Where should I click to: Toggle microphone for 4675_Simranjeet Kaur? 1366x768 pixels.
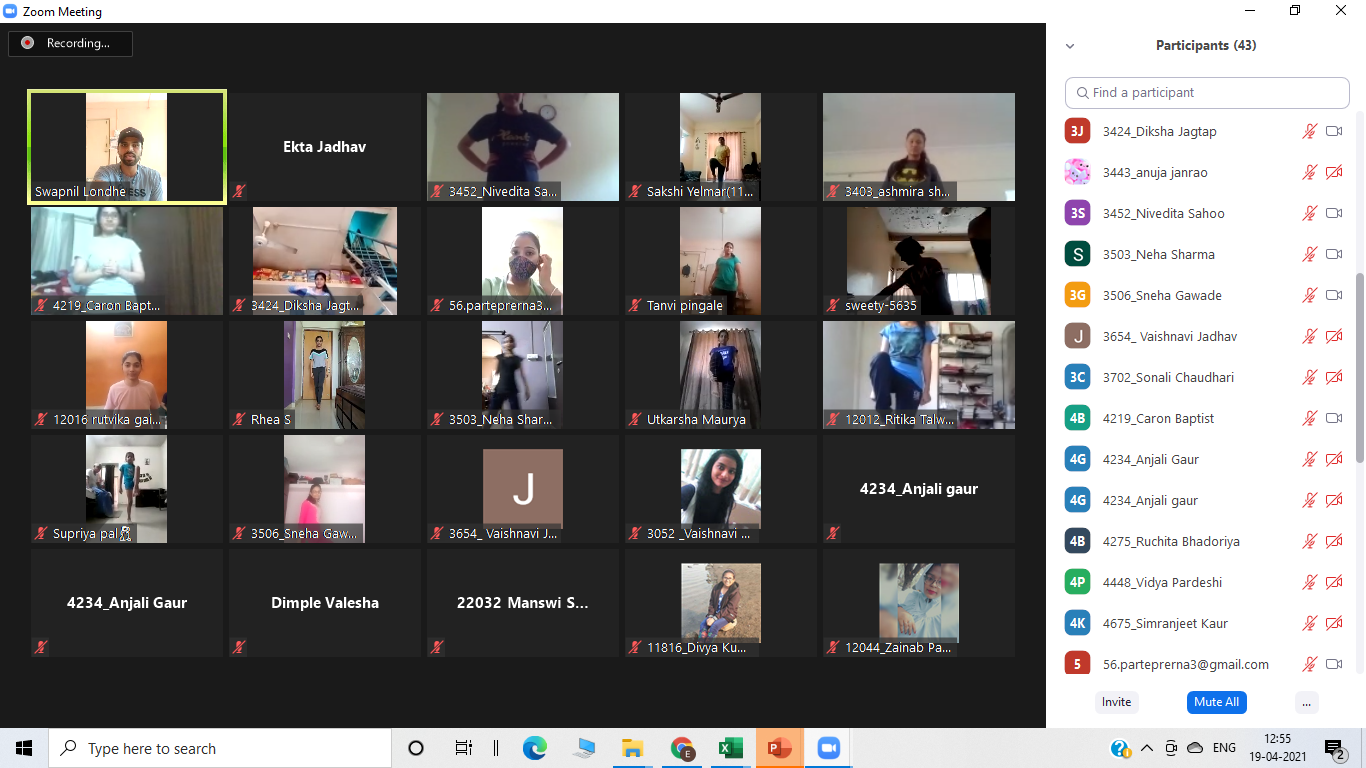1309,623
